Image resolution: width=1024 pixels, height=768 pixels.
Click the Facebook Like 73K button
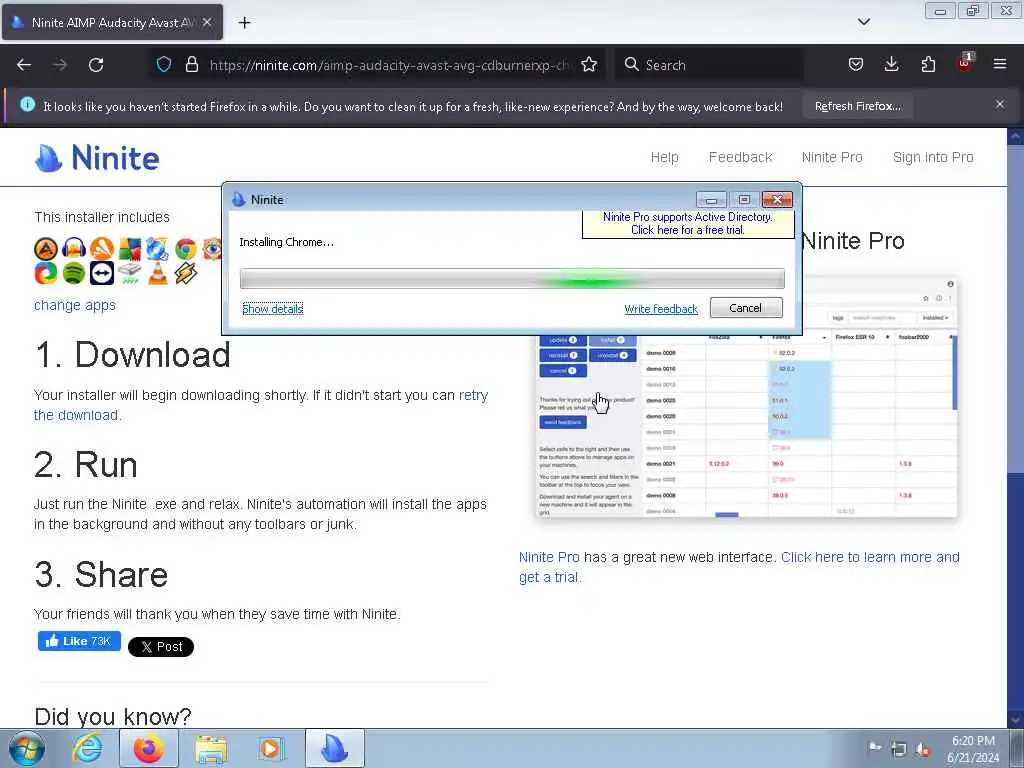click(79, 641)
